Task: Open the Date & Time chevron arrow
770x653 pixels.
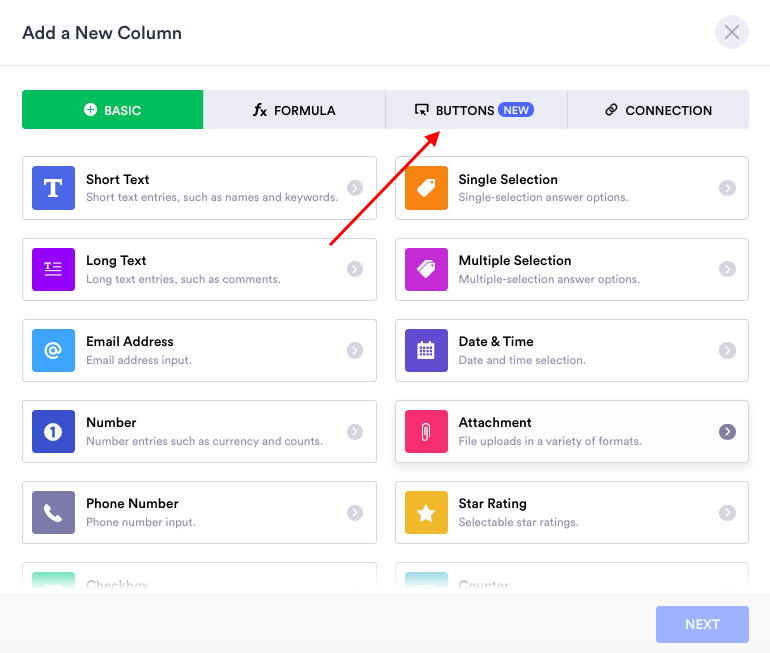Action: [727, 350]
